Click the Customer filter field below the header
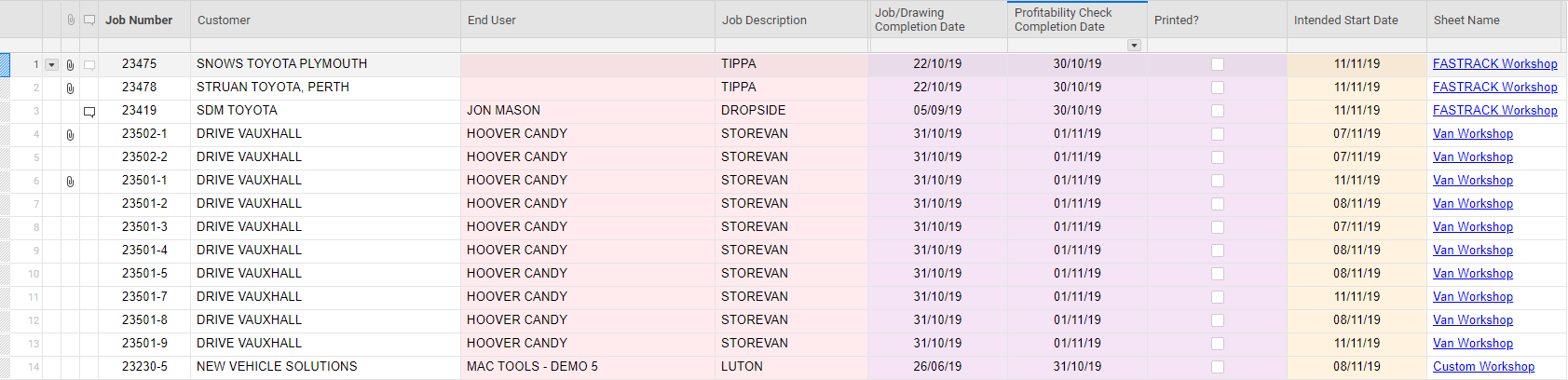The height and width of the screenshot is (380, 1568). coord(325,46)
